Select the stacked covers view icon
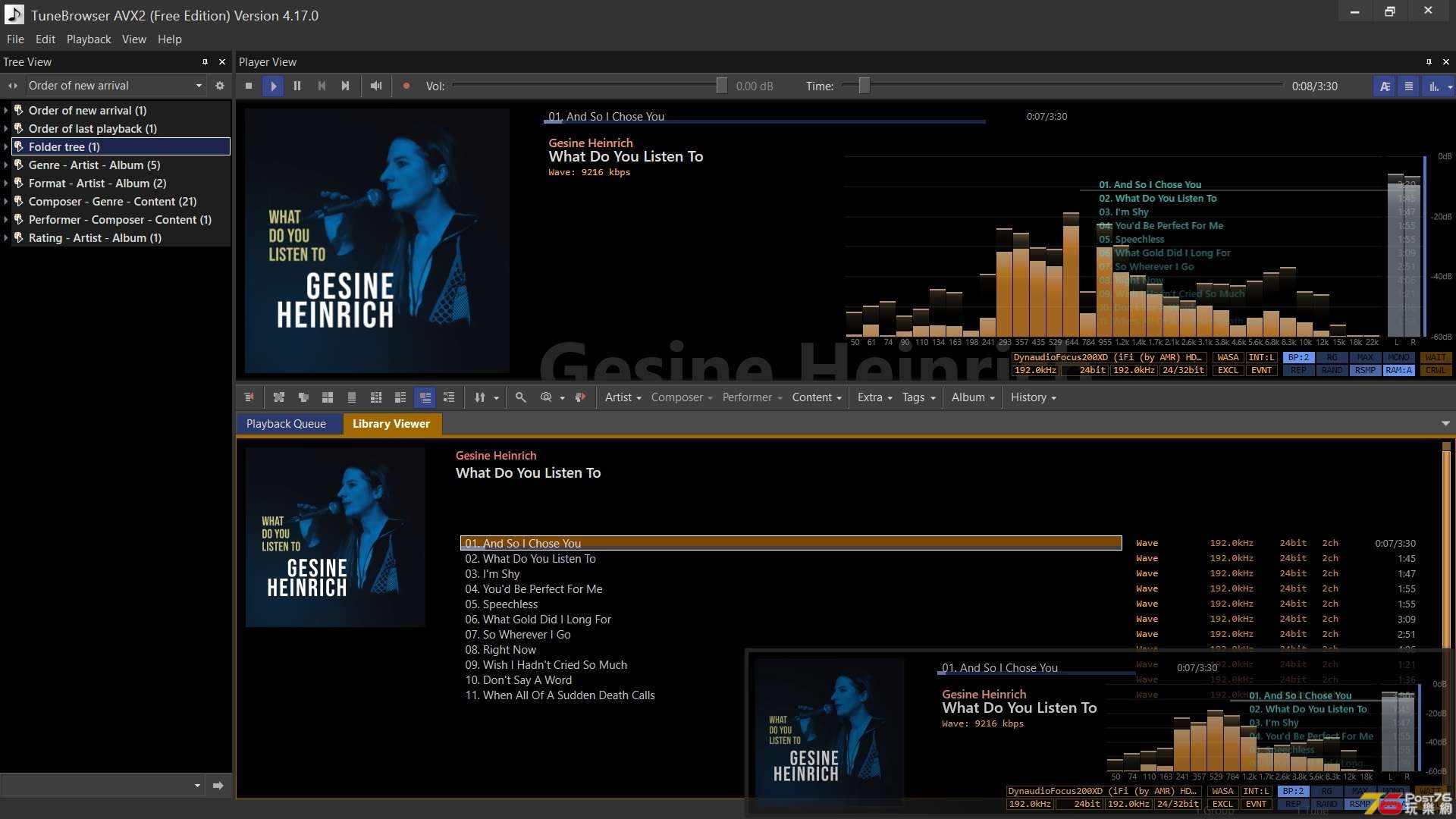Image resolution: width=1456 pixels, height=819 pixels. pos(303,397)
